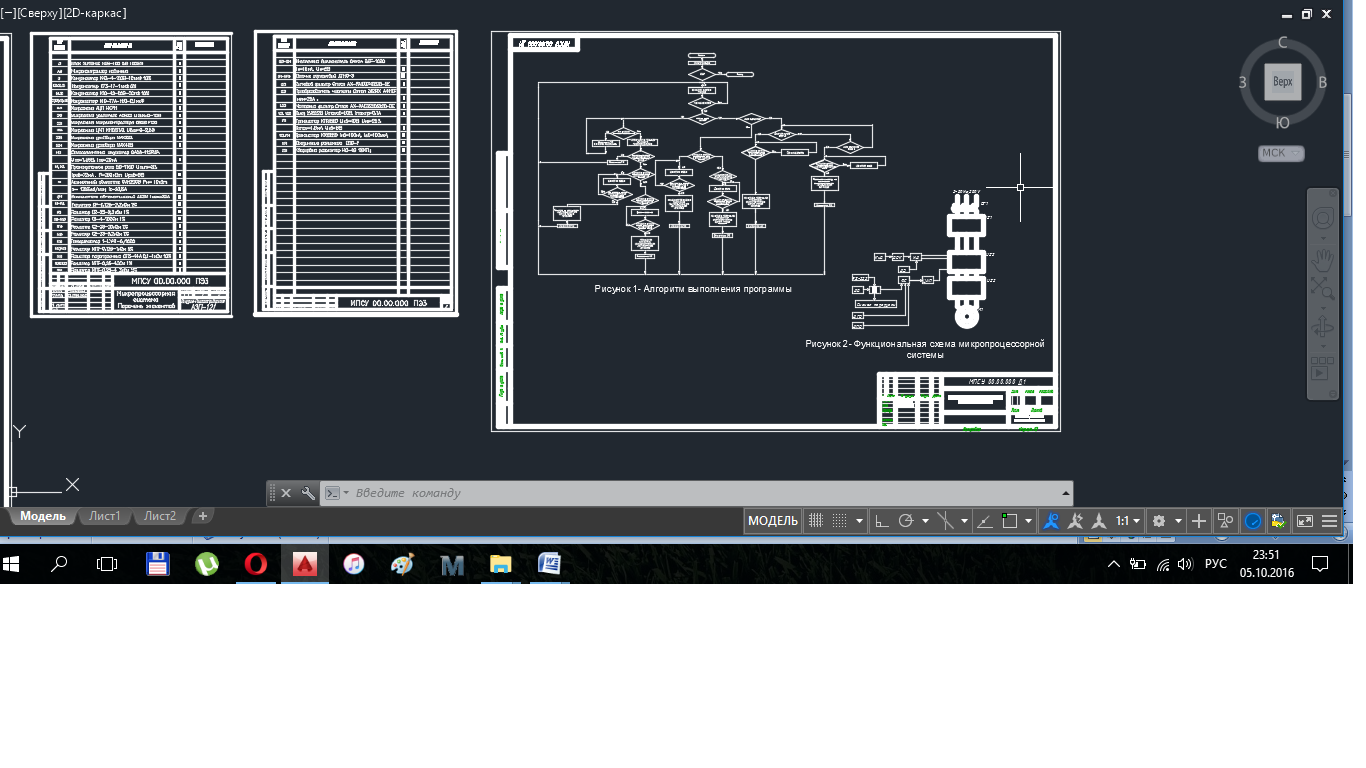Switch to the Модель tab

pyautogui.click(x=43, y=516)
